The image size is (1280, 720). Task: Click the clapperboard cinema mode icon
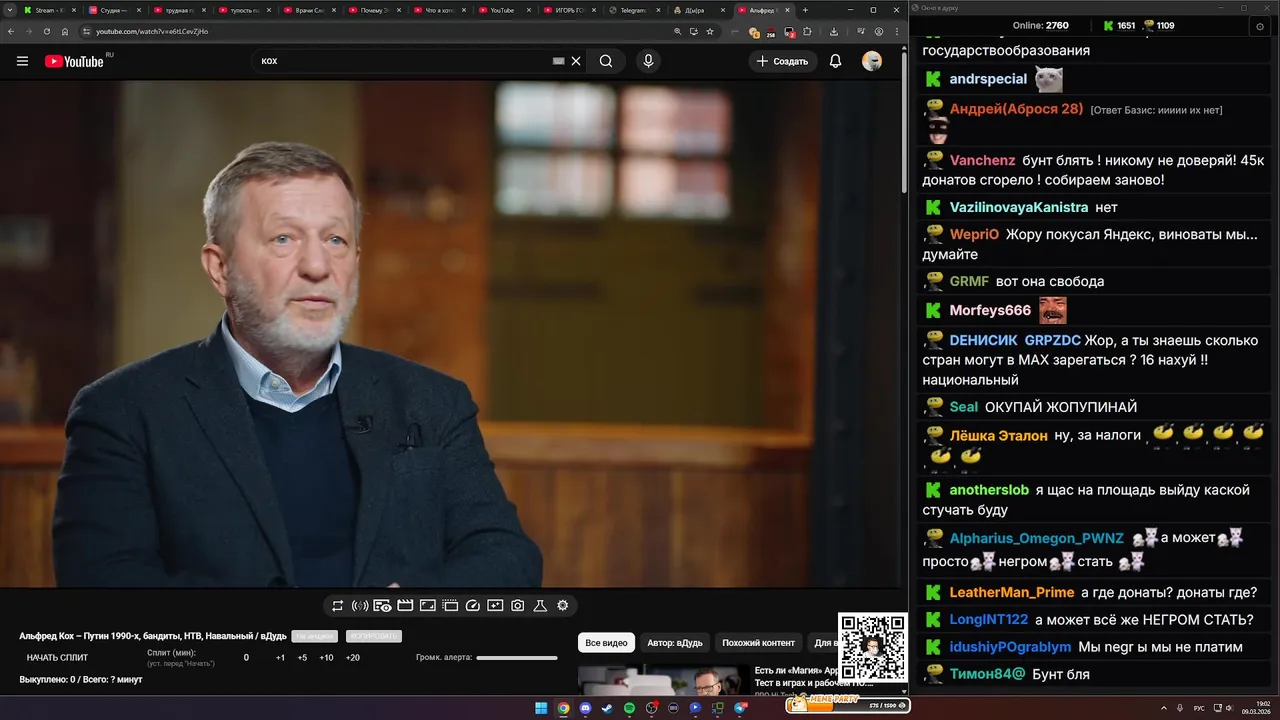[405, 605]
